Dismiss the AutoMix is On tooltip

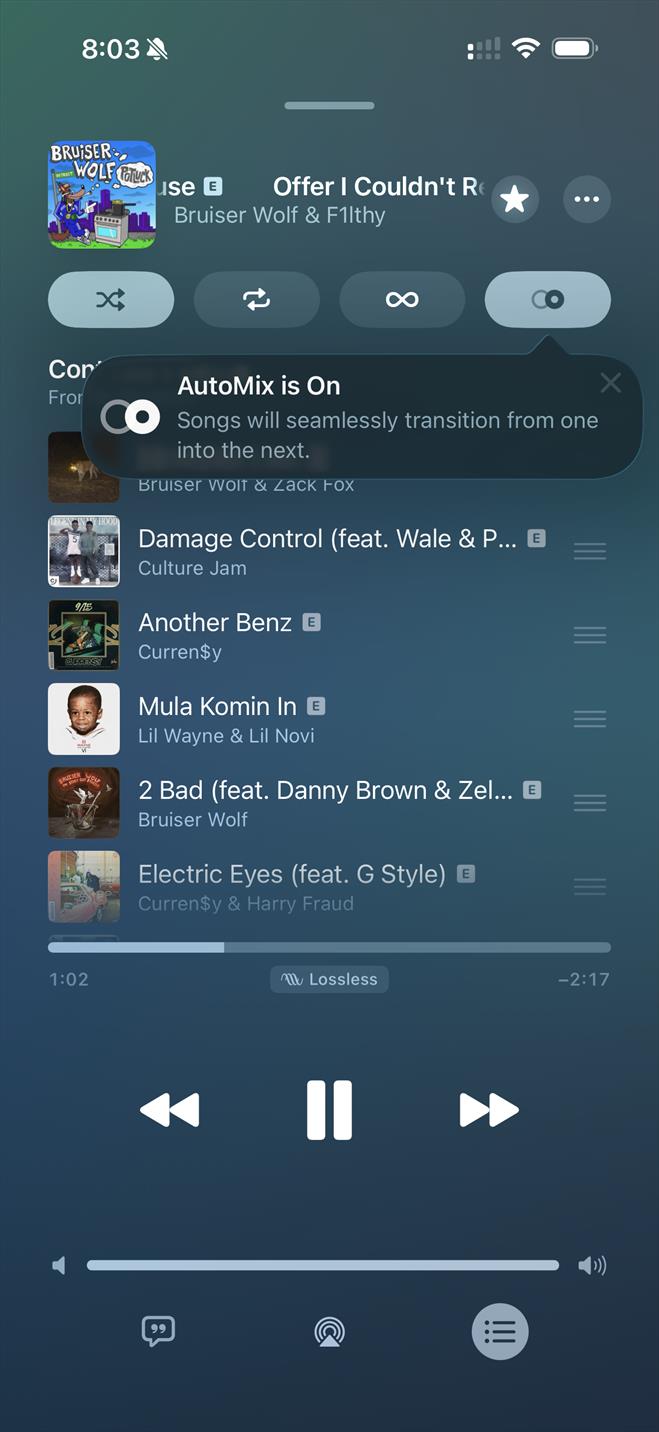coord(610,383)
